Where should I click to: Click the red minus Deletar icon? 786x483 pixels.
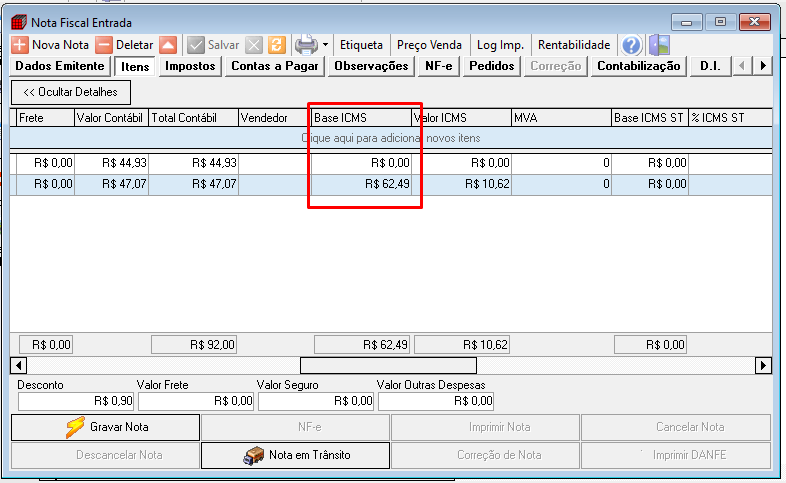[104, 45]
